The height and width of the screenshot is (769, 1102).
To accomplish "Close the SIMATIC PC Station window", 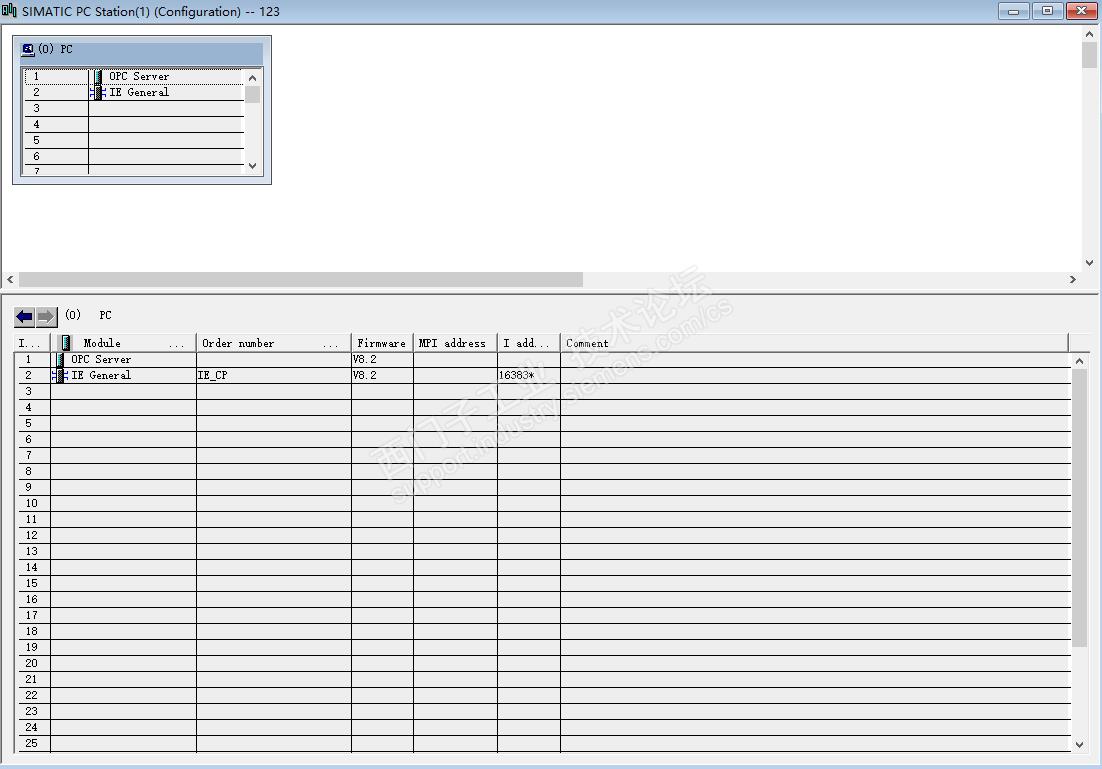I will tap(1081, 11).
